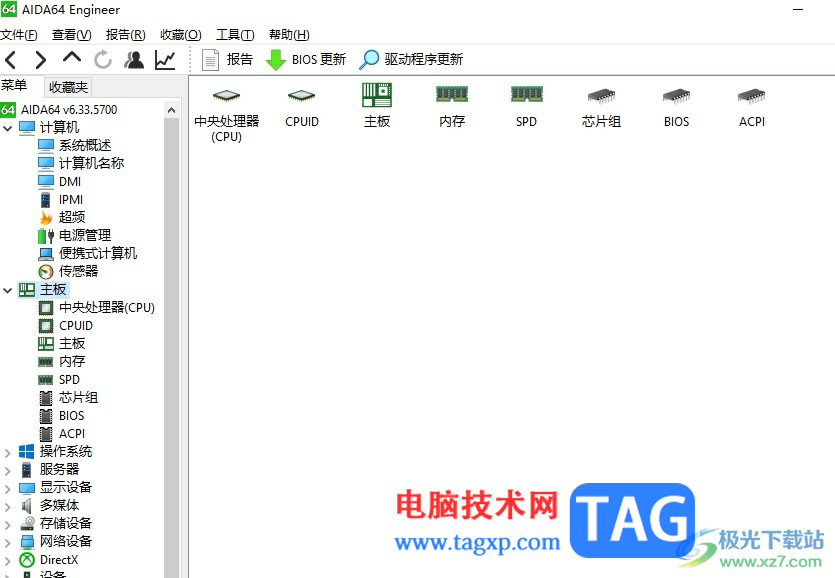Open the 查看(V) menu

[x=71, y=35]
